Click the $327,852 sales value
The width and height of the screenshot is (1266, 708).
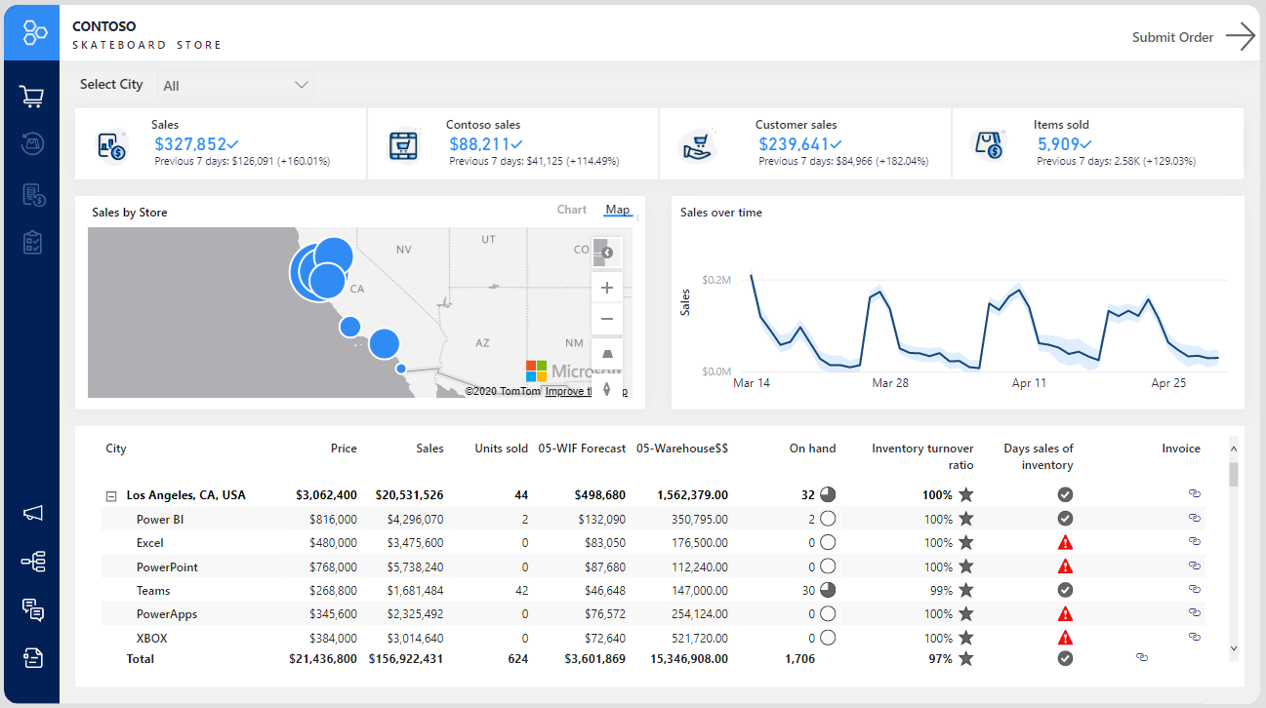click(x=191, y=144)
